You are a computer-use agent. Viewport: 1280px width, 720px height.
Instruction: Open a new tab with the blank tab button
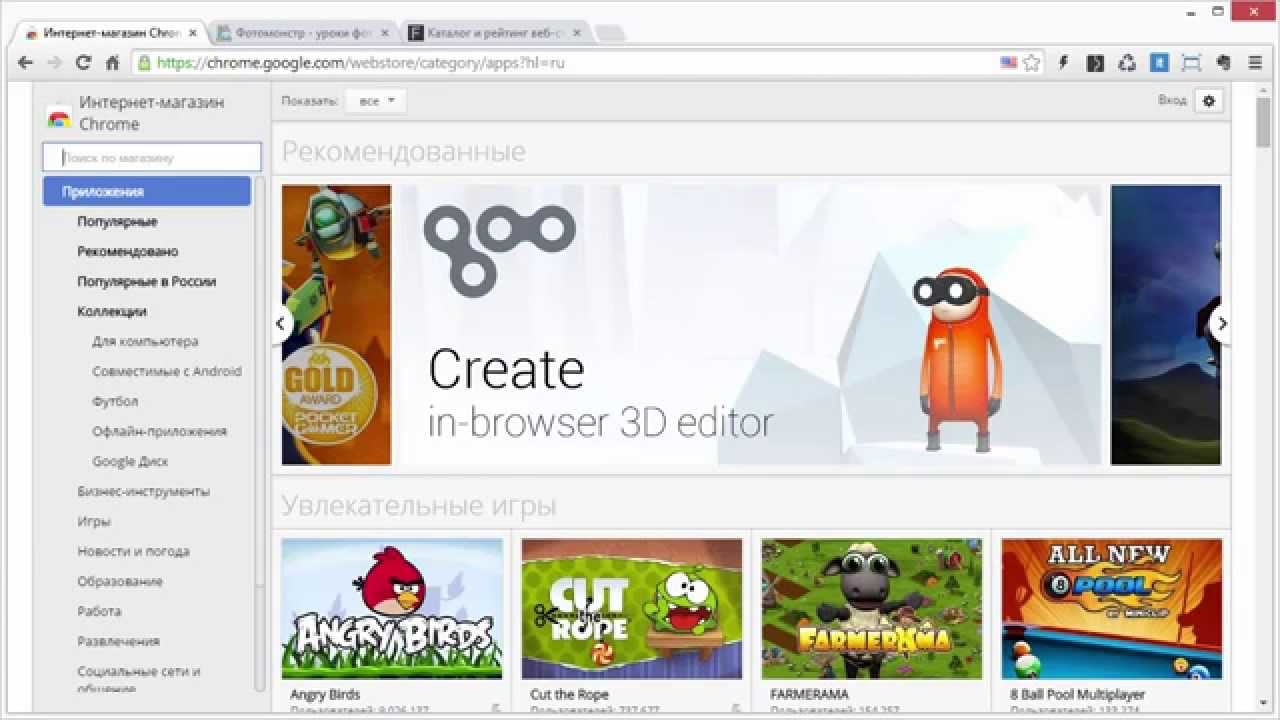pyautogui.click(x=610, y=33)
